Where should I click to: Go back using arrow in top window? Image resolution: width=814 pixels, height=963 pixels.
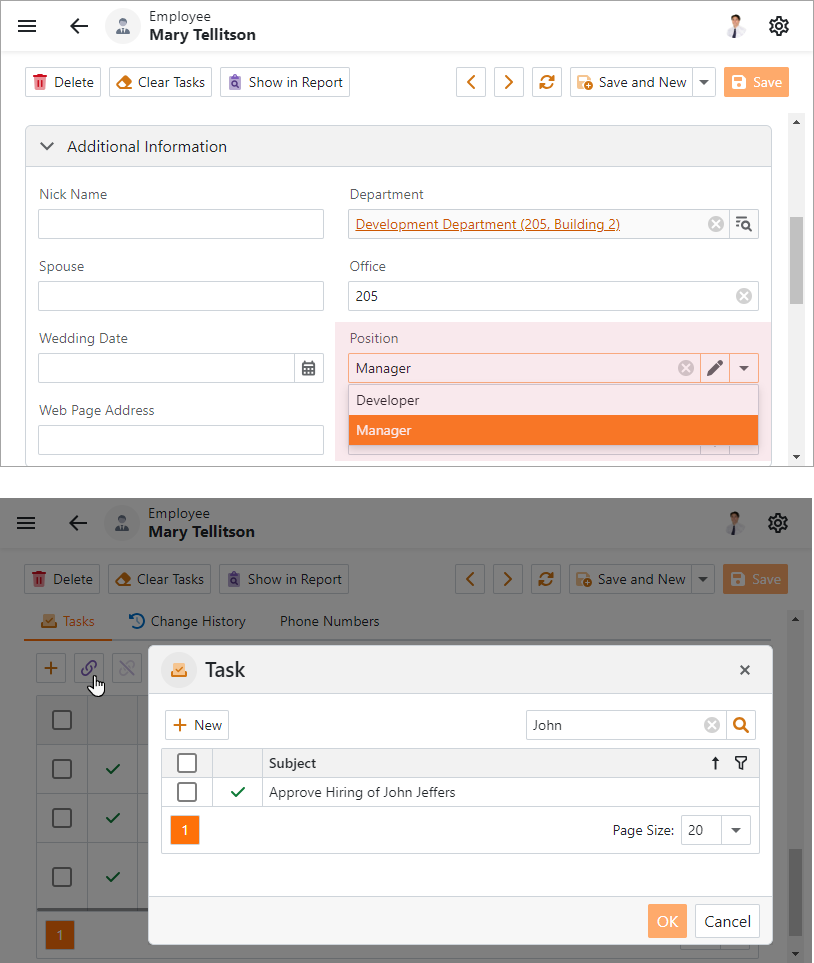(x=79, y=26)
